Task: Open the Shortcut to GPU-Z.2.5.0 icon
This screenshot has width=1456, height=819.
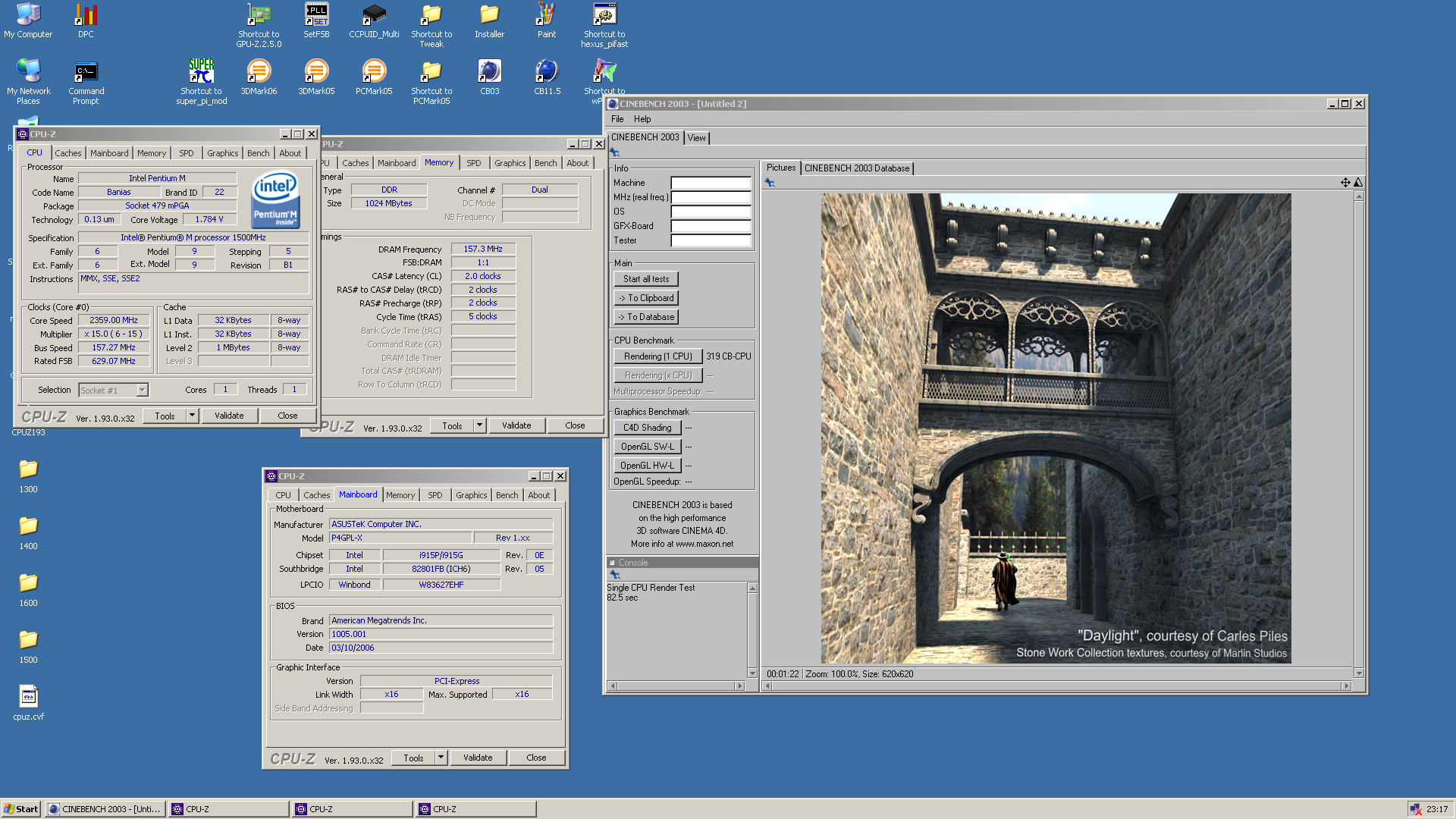Action: click(x=259, y=25)
